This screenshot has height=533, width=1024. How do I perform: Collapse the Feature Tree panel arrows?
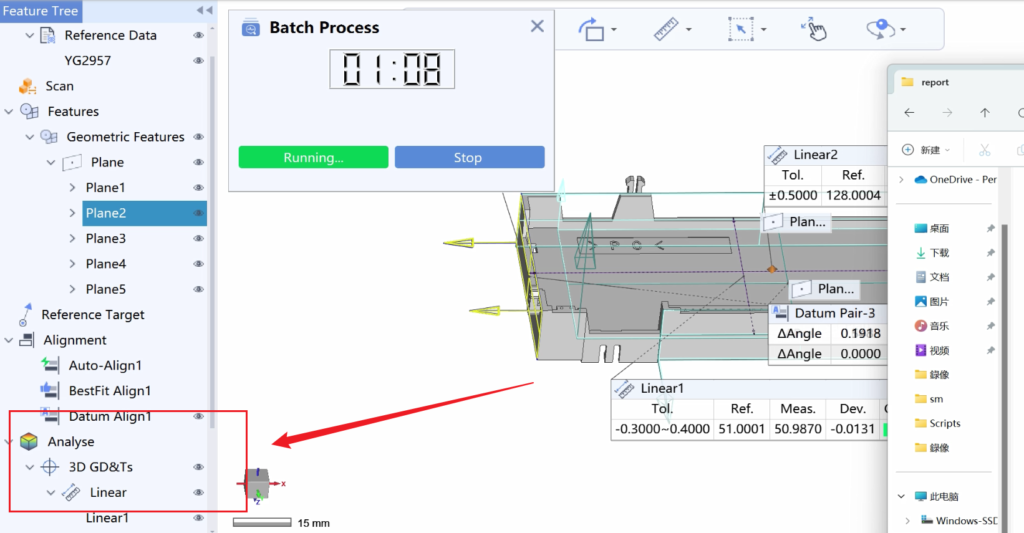click(x=204, y=10)
